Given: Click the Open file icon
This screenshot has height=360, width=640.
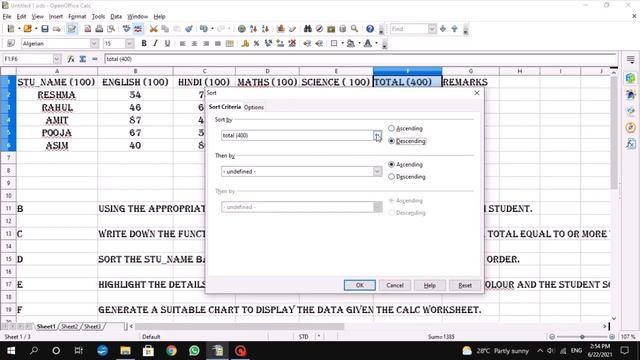Looking at the screenshot, I should coord(27,29).
